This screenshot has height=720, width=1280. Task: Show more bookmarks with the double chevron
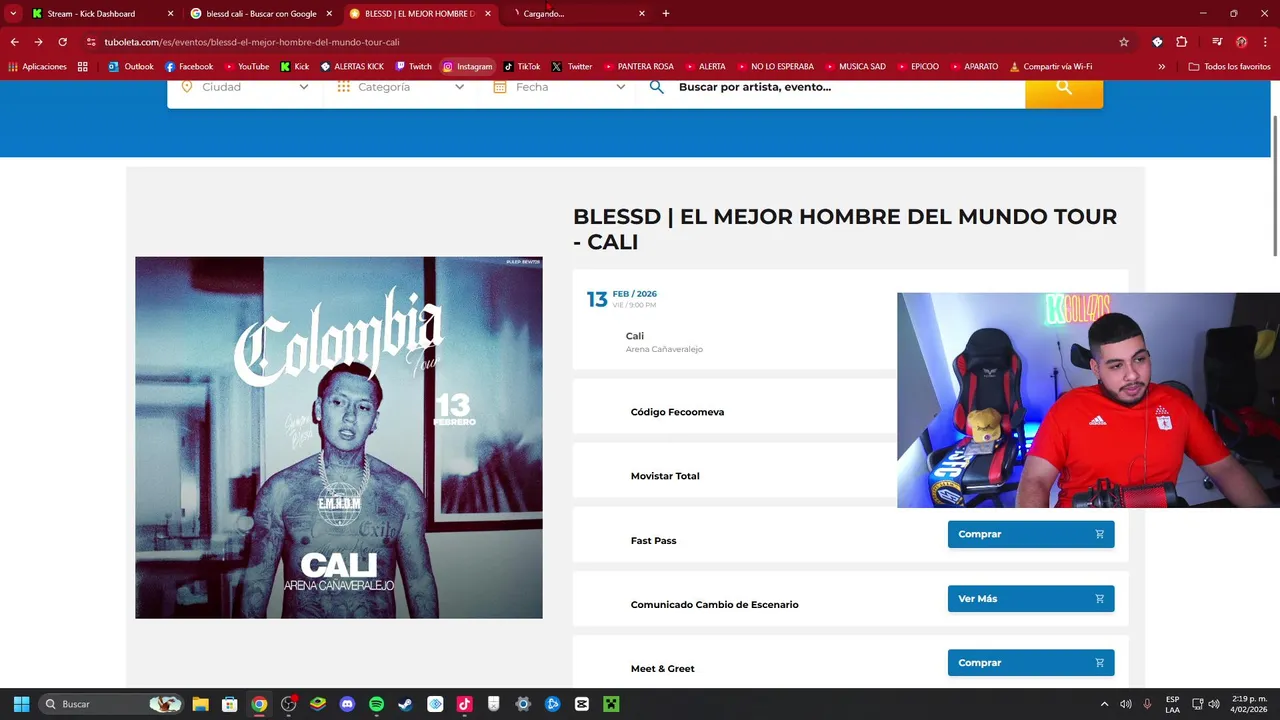(1161, 67)
